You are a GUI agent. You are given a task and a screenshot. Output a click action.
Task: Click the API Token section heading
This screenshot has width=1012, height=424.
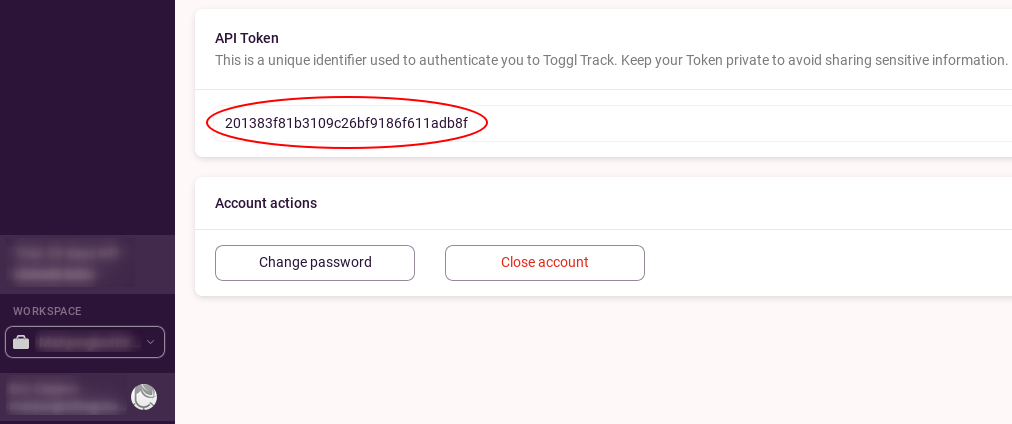tap(247, 38)
